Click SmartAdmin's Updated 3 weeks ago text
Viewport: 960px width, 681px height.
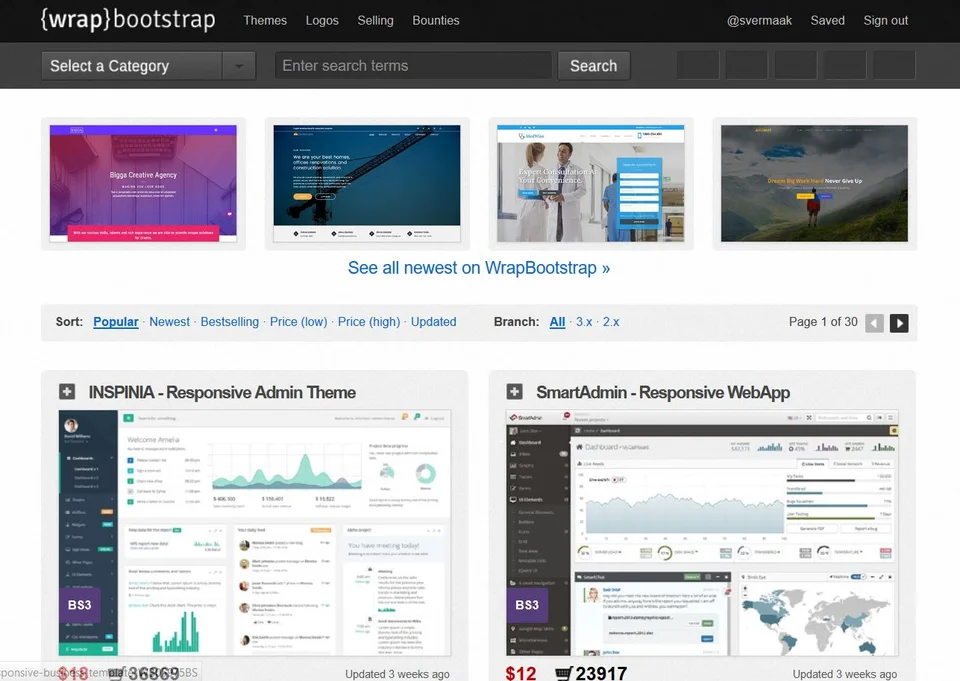coord(845,674)
